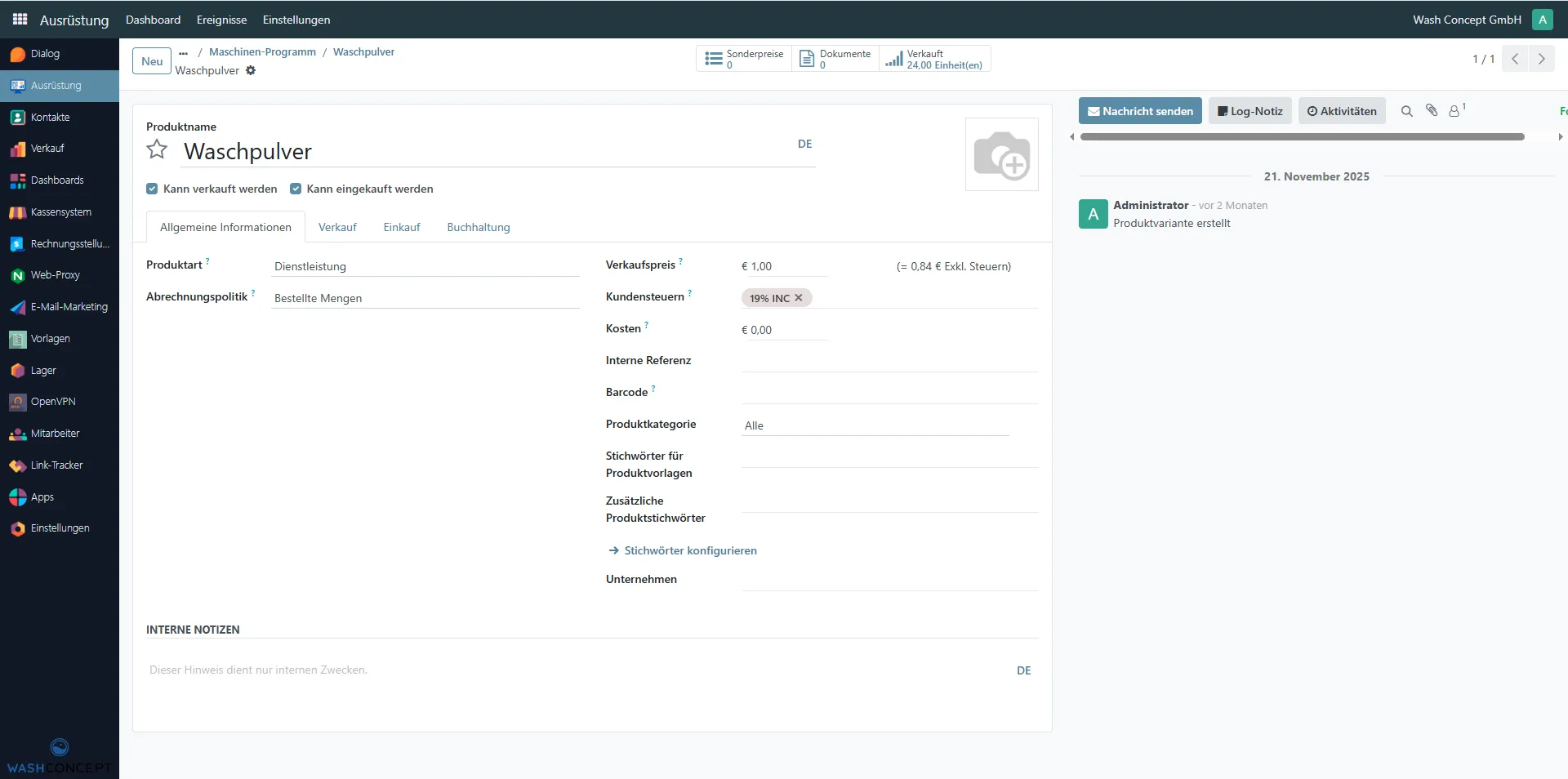Mark Waschpulver as favorite with star

click(x=157, y=149)
